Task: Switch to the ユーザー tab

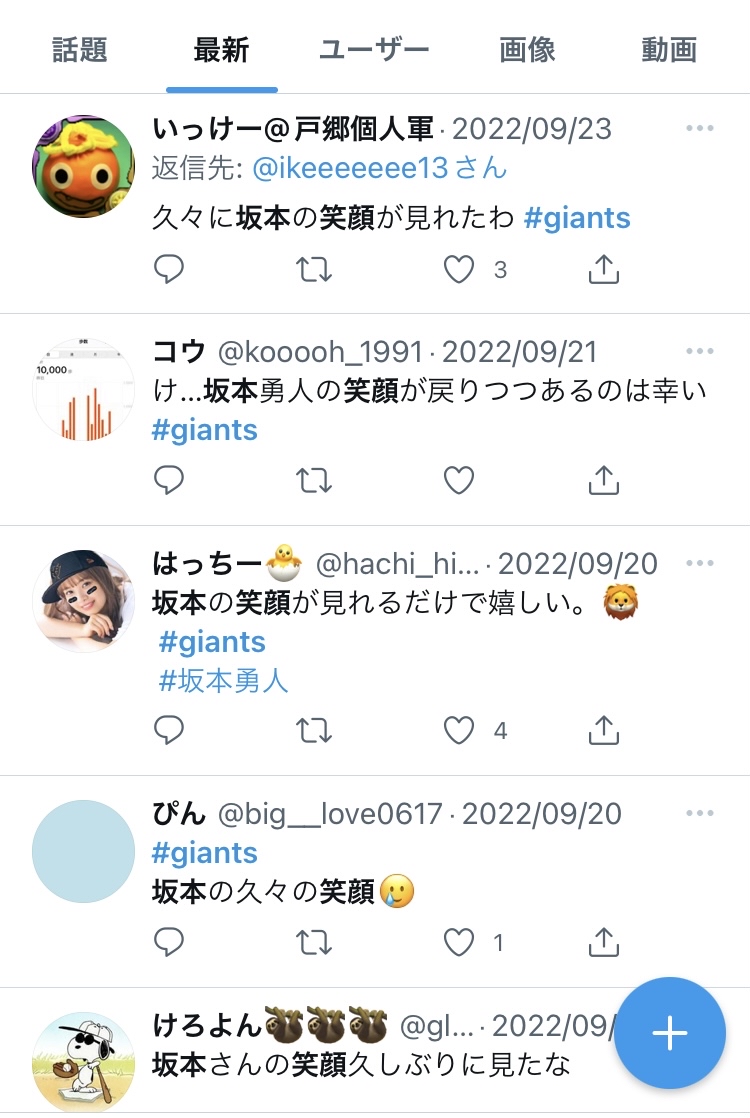Action: coord(374,50)
